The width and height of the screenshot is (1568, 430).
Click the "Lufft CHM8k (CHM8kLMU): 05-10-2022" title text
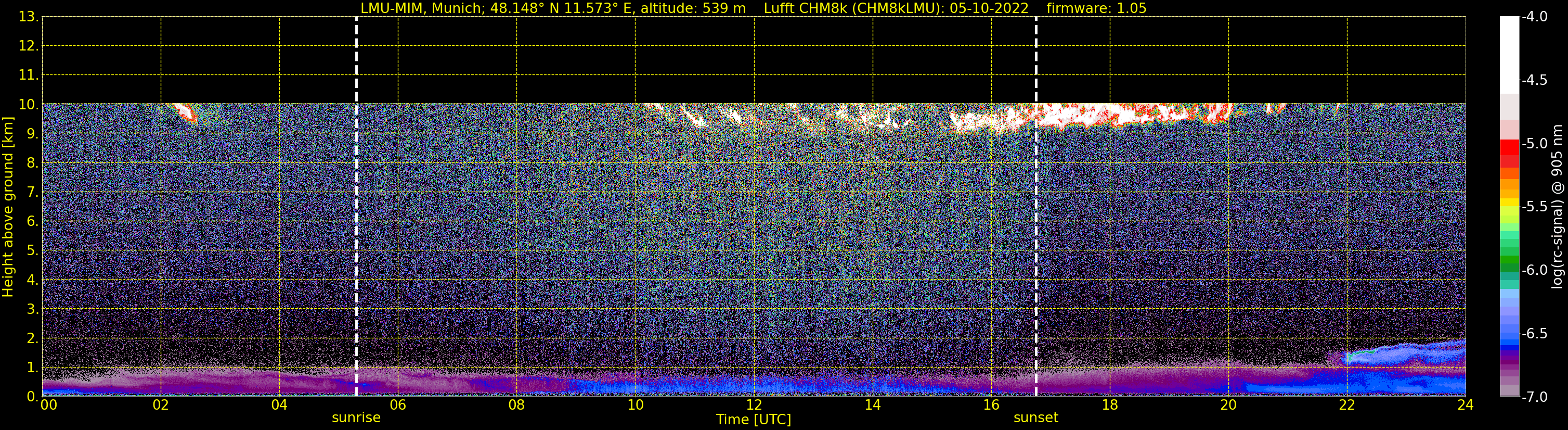pyautogui.click(x=896, y=8)
